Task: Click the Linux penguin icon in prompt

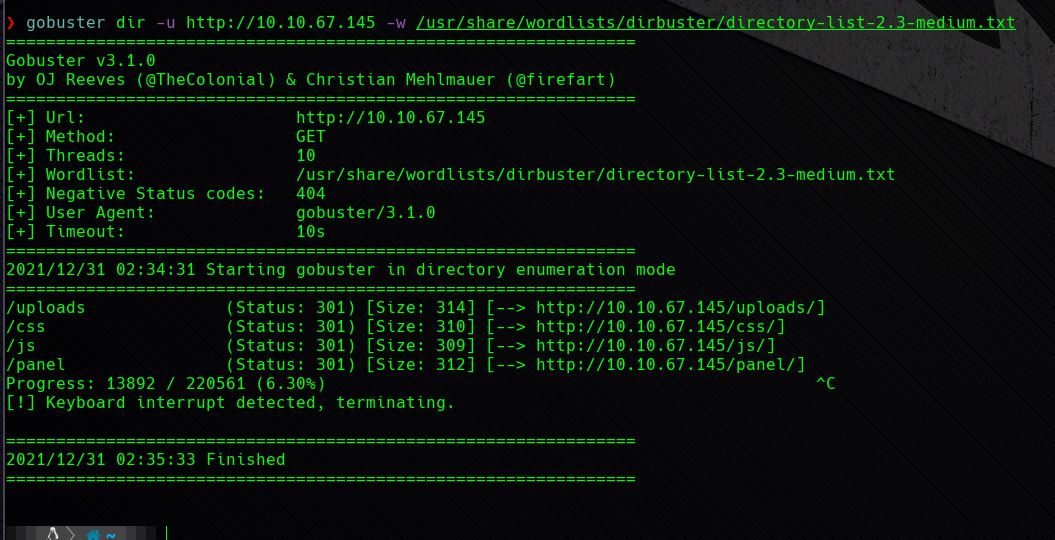Action: (53, 535)
